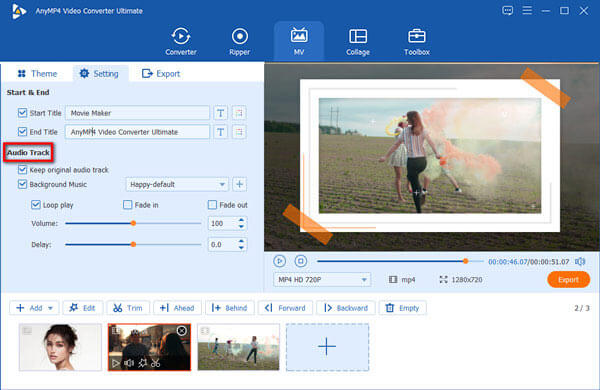Image resolution: width=600 pixels, height=390 pixels.
Task: Switch to the Theme tab
Action: [x=37, y=73]
